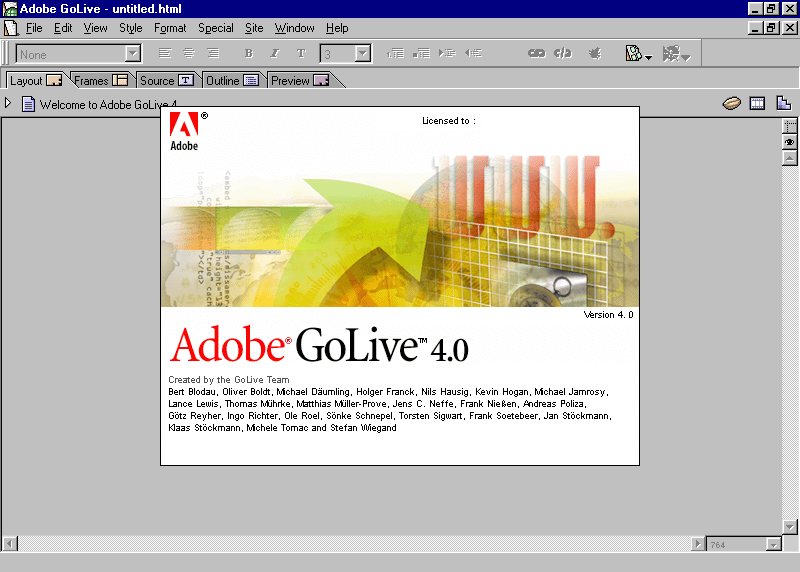Switch to the Outline tab

coord(232,81)
